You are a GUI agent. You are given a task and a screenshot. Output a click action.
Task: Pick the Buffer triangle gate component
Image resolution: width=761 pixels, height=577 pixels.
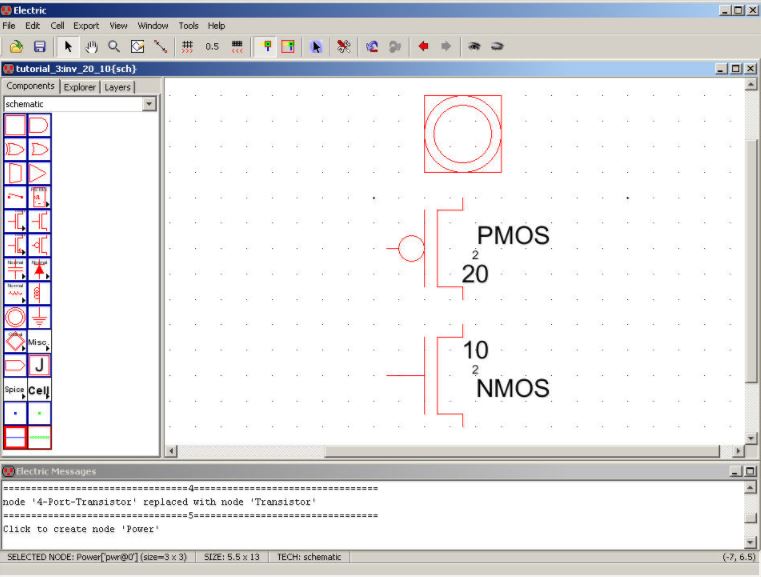pos(39,173)
